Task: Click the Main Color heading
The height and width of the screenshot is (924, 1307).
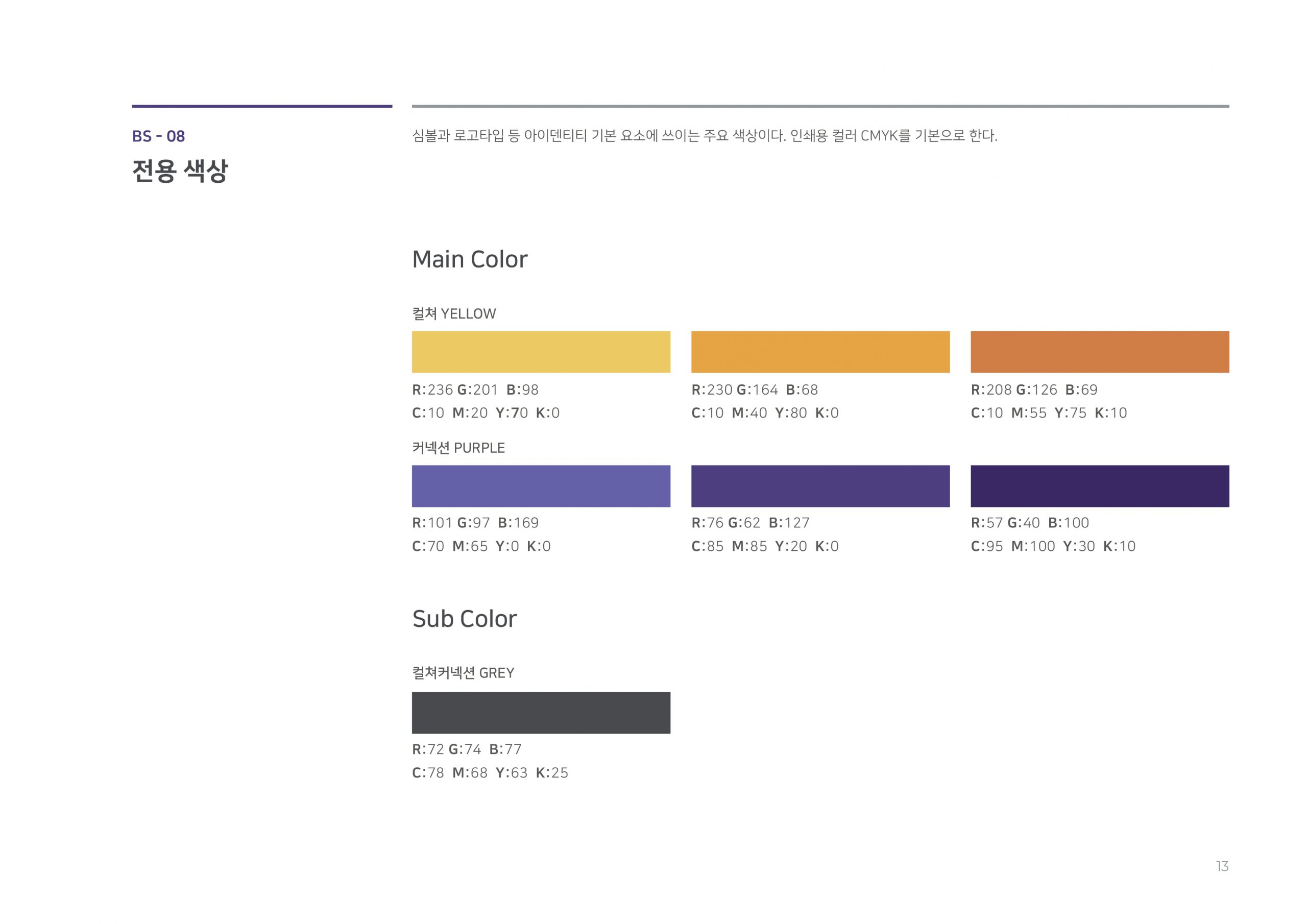Action: (470, 259)
